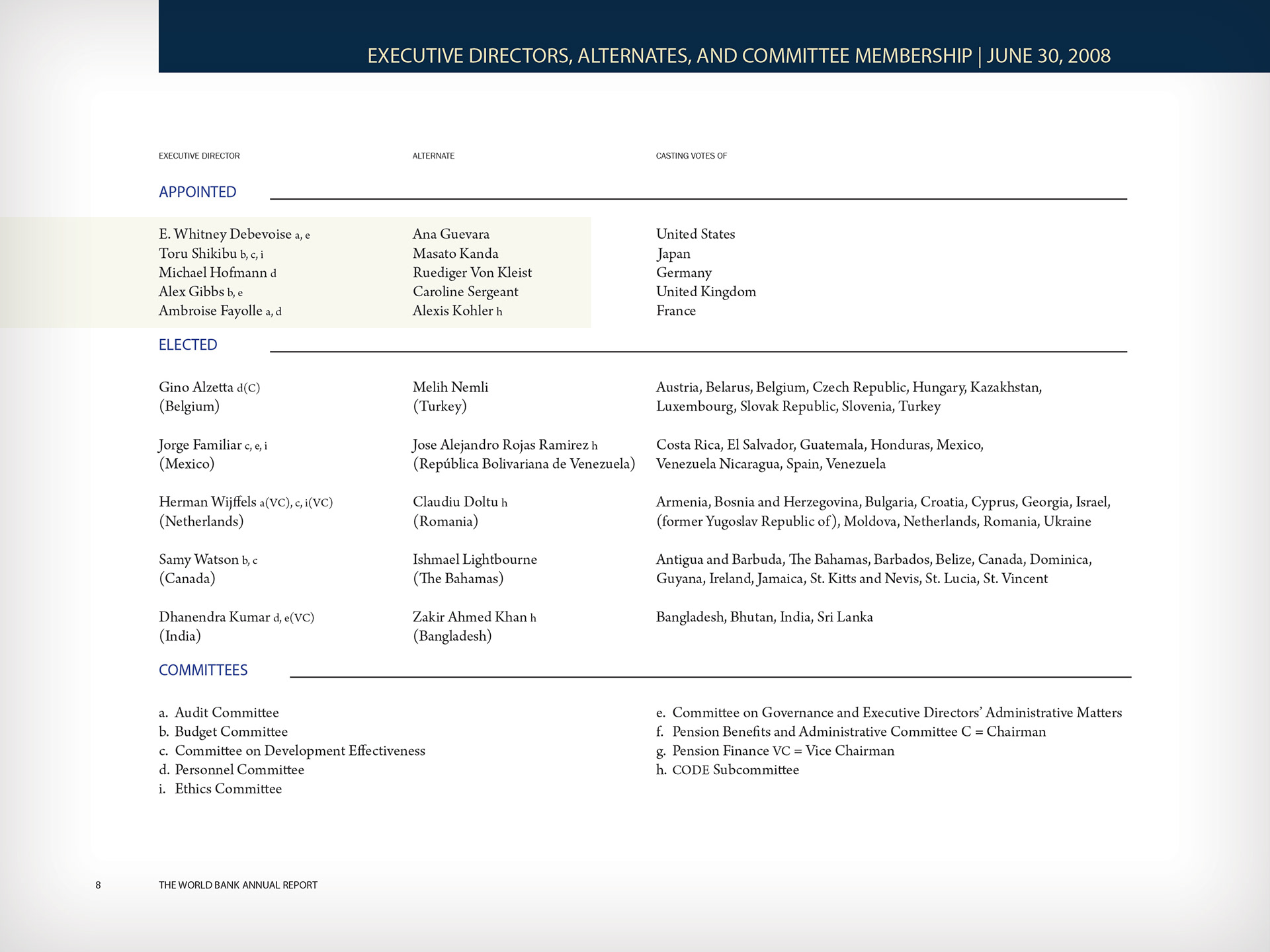Select THE WORLD BANK ANNUAL REPORT footer text
Screen dimensions: 1270x952
click(237, 885)
